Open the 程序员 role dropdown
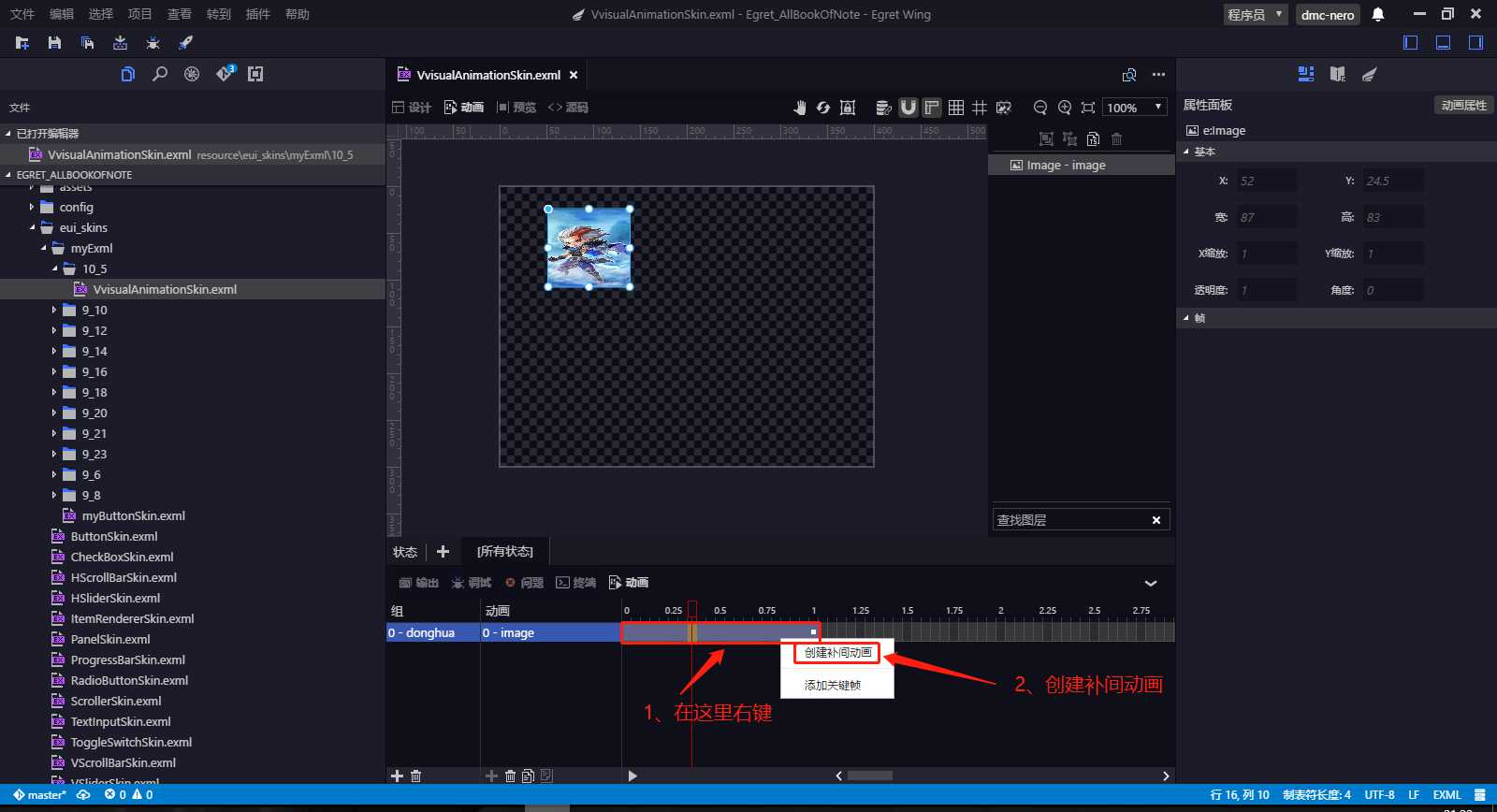 point(1256,14)
